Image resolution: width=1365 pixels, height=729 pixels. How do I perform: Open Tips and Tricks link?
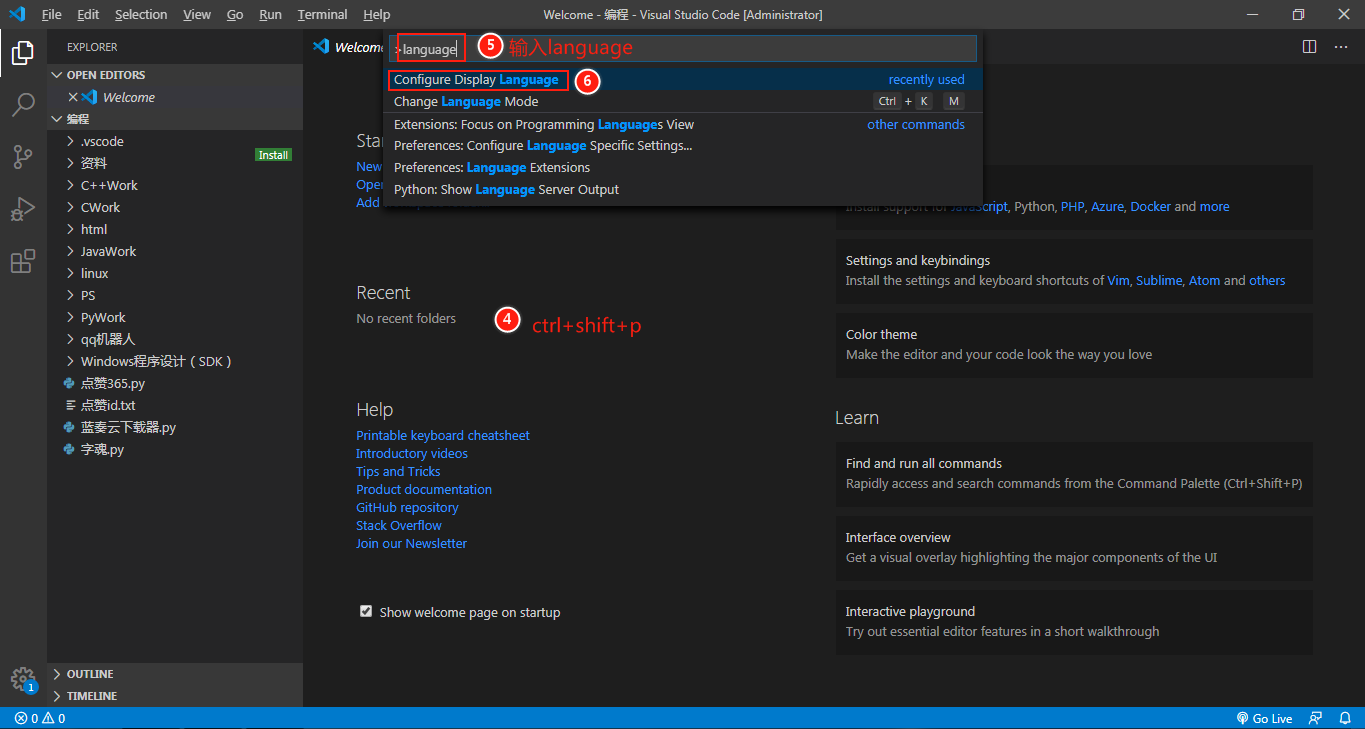pos(398,471)
